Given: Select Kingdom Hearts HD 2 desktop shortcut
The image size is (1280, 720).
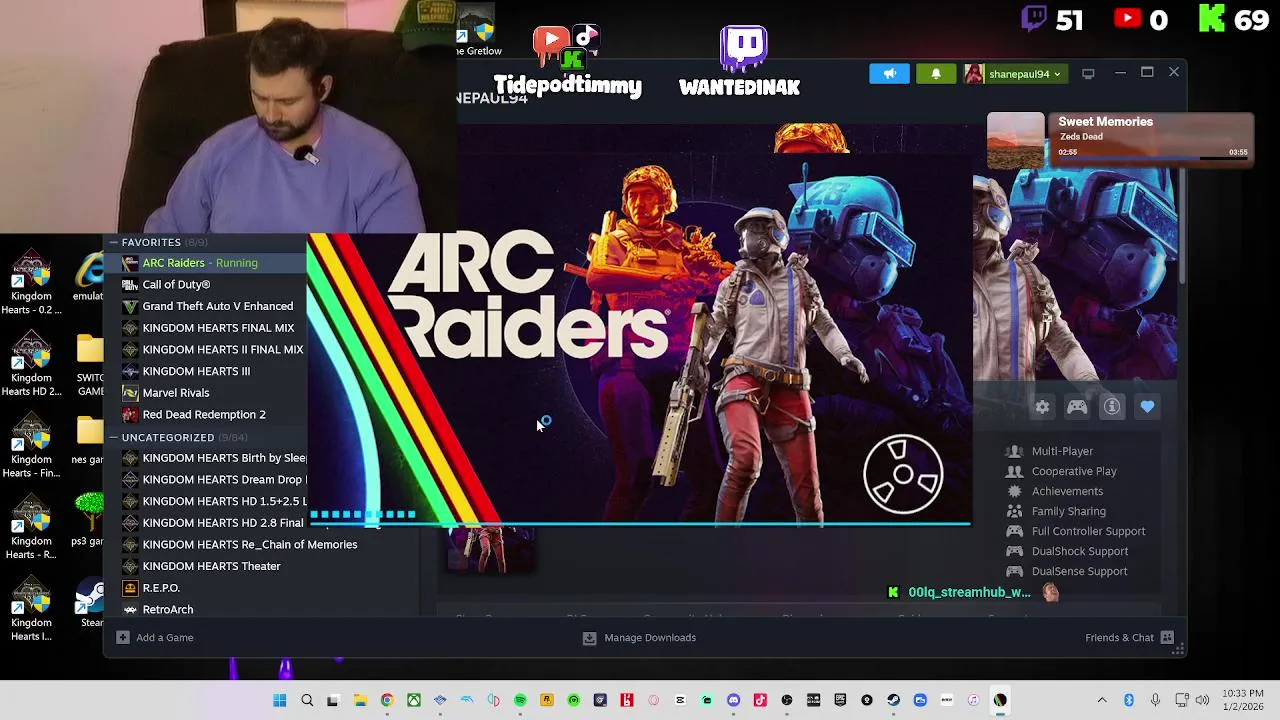Looking at the screenshot, I should pos(31,365).
